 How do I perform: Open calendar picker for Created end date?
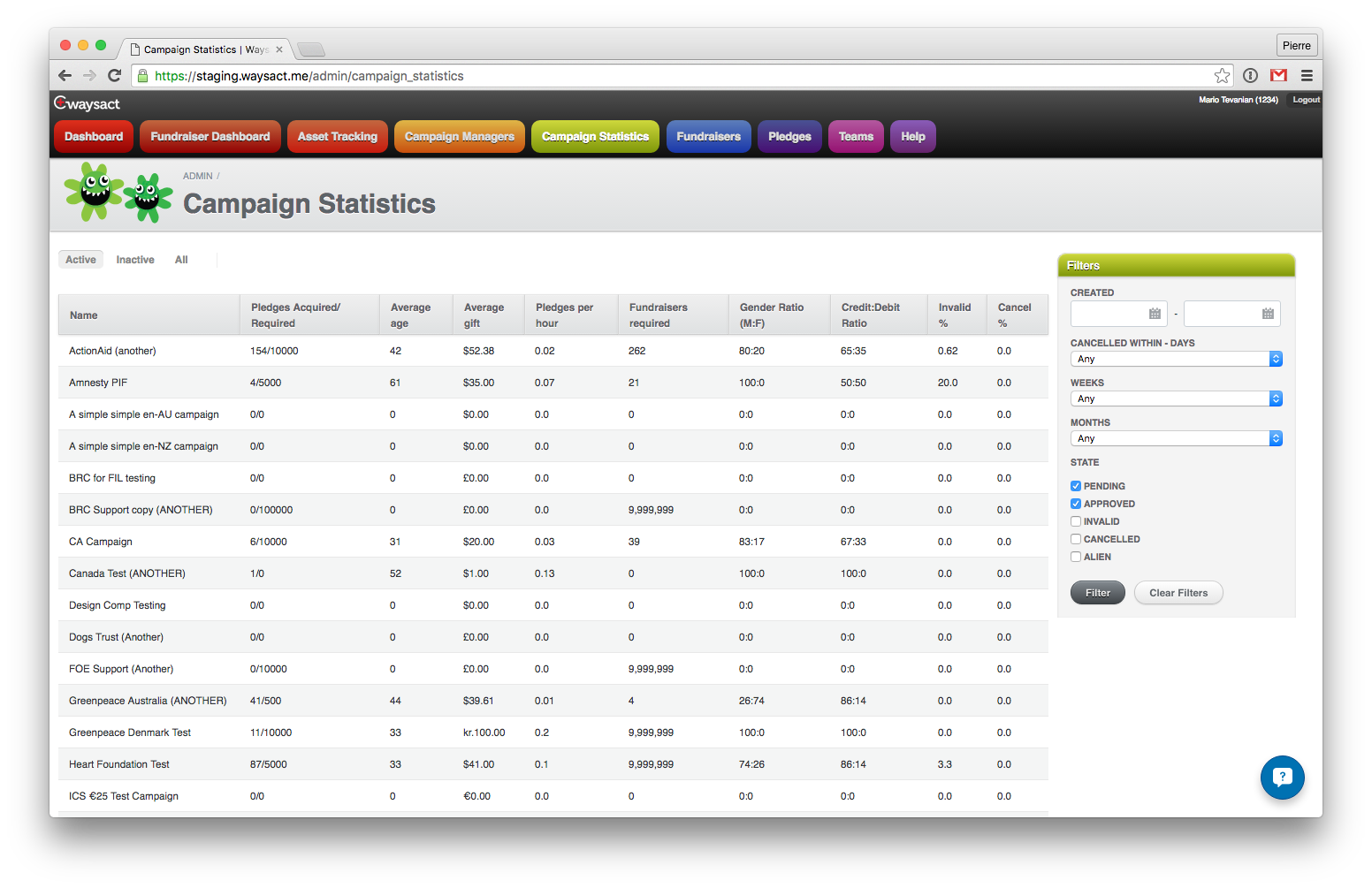[1268, 314]
